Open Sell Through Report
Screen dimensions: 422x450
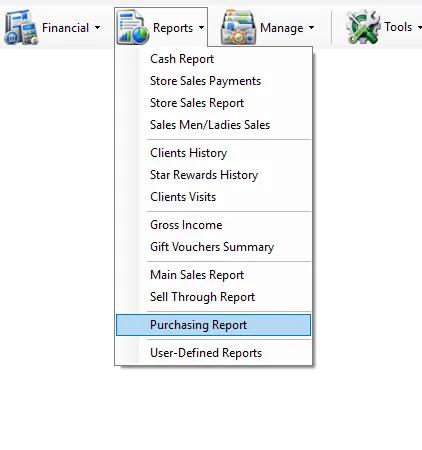click(x=213, y=297)
